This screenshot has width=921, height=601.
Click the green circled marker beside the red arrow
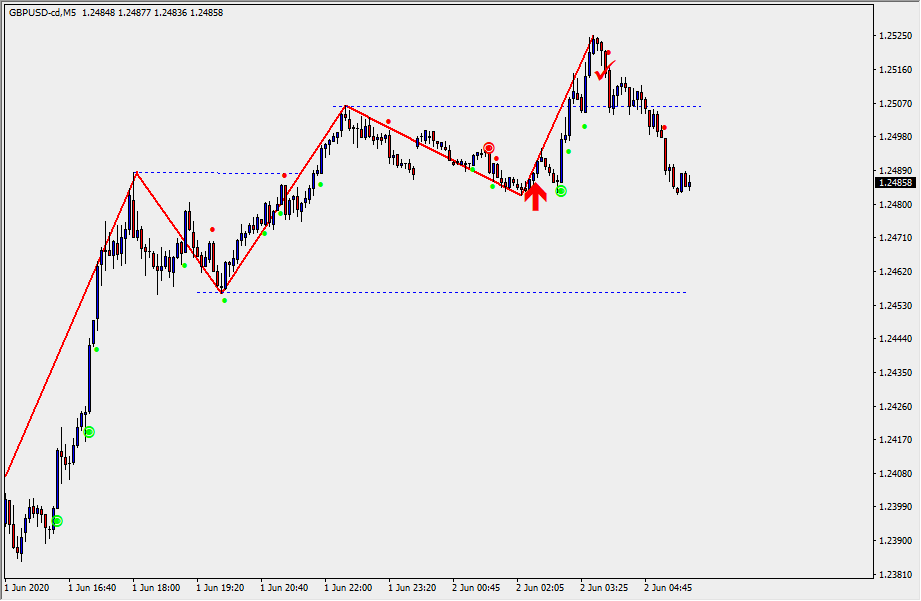click(561, 190)
